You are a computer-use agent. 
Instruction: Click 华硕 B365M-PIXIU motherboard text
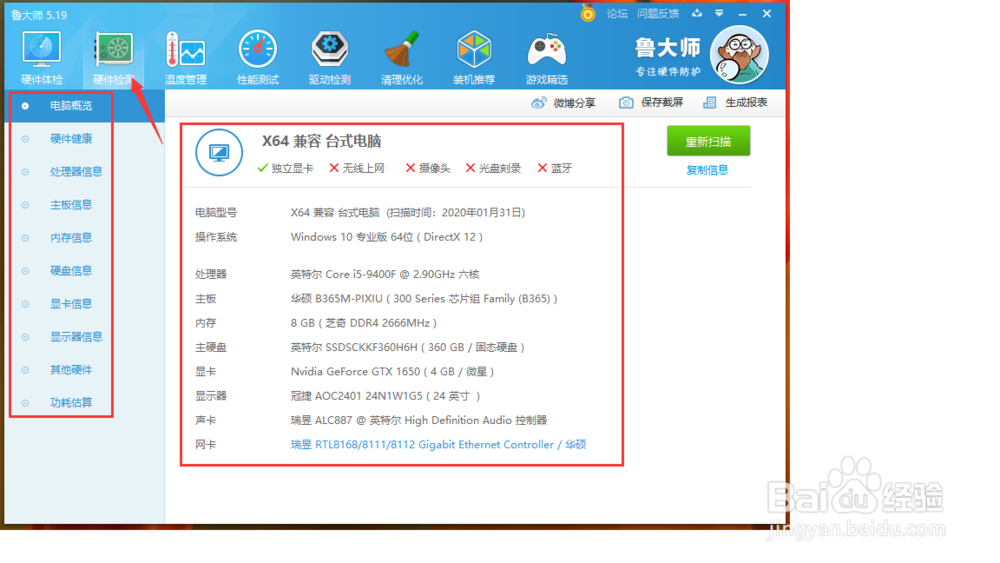pos(424,298)
